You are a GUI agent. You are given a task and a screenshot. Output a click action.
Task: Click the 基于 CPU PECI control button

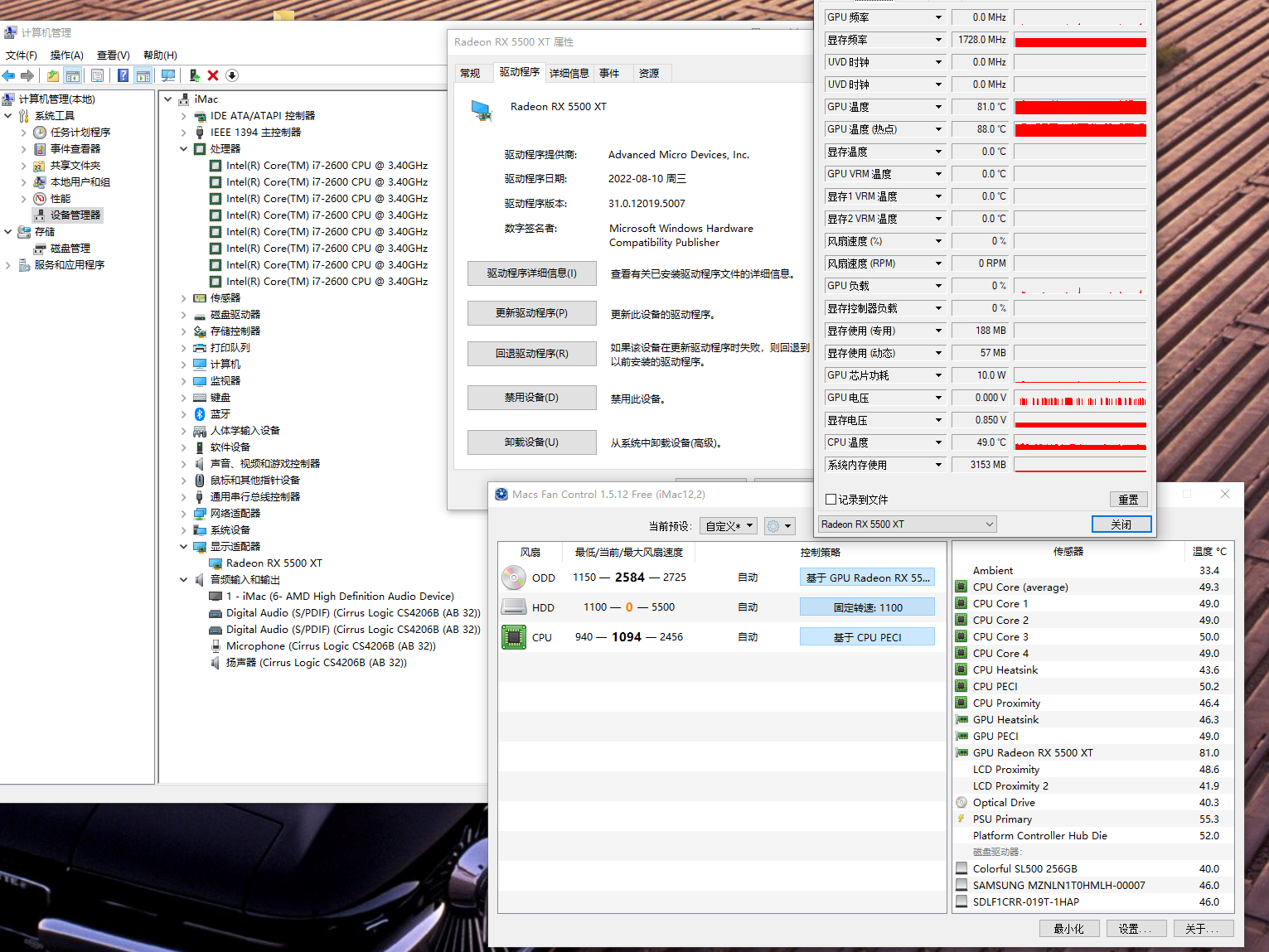click(867, 637)
